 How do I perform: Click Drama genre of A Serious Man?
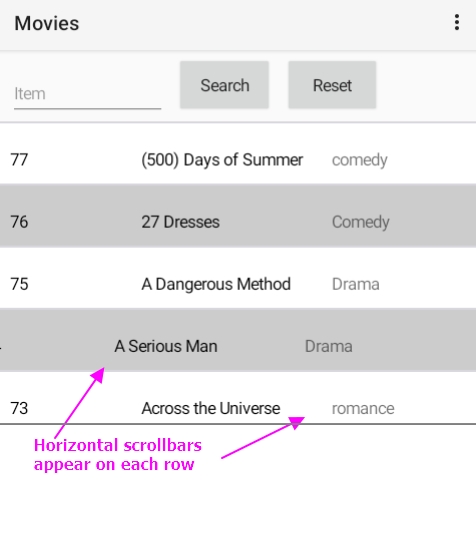(329, 346)
